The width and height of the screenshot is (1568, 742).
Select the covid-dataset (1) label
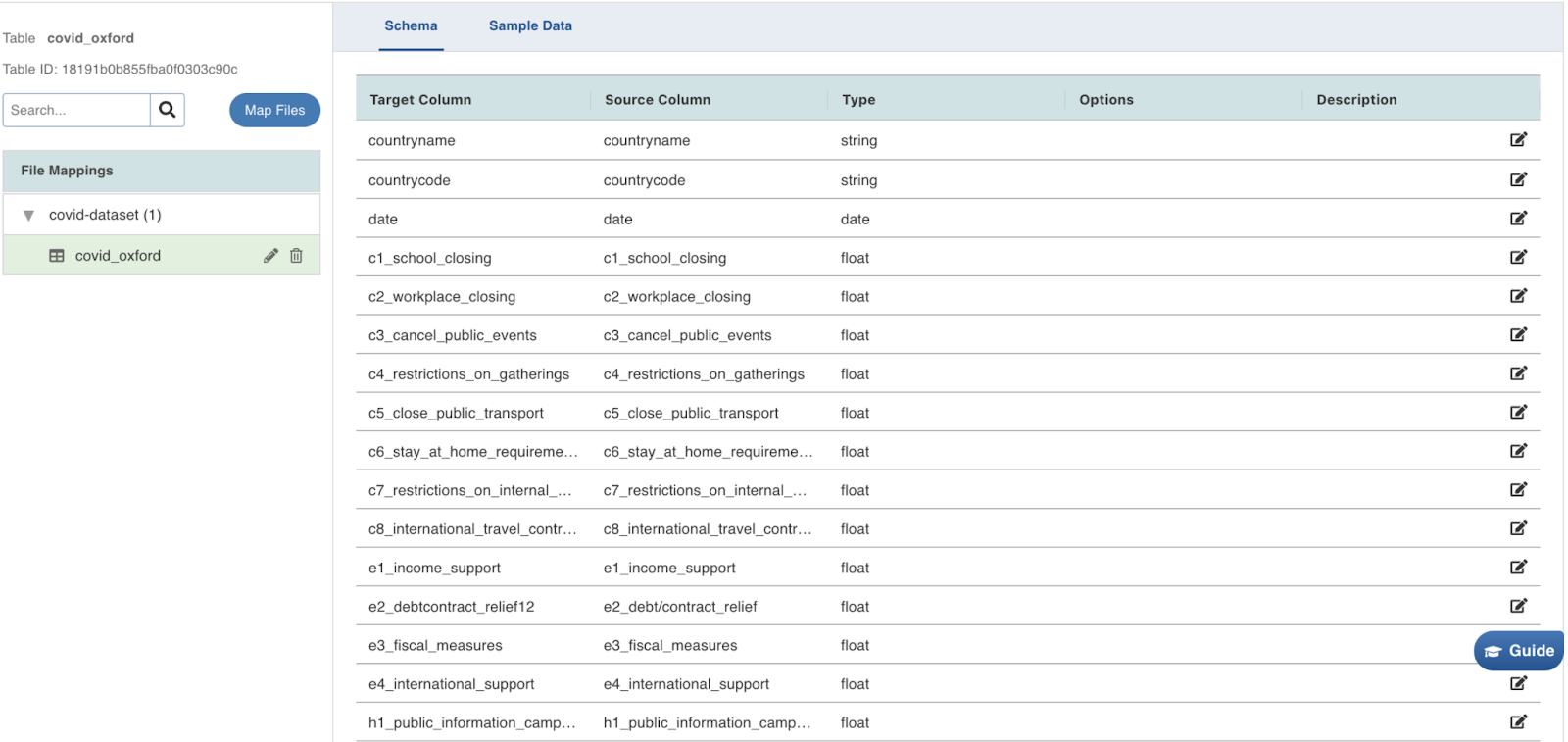coord(105,215)
